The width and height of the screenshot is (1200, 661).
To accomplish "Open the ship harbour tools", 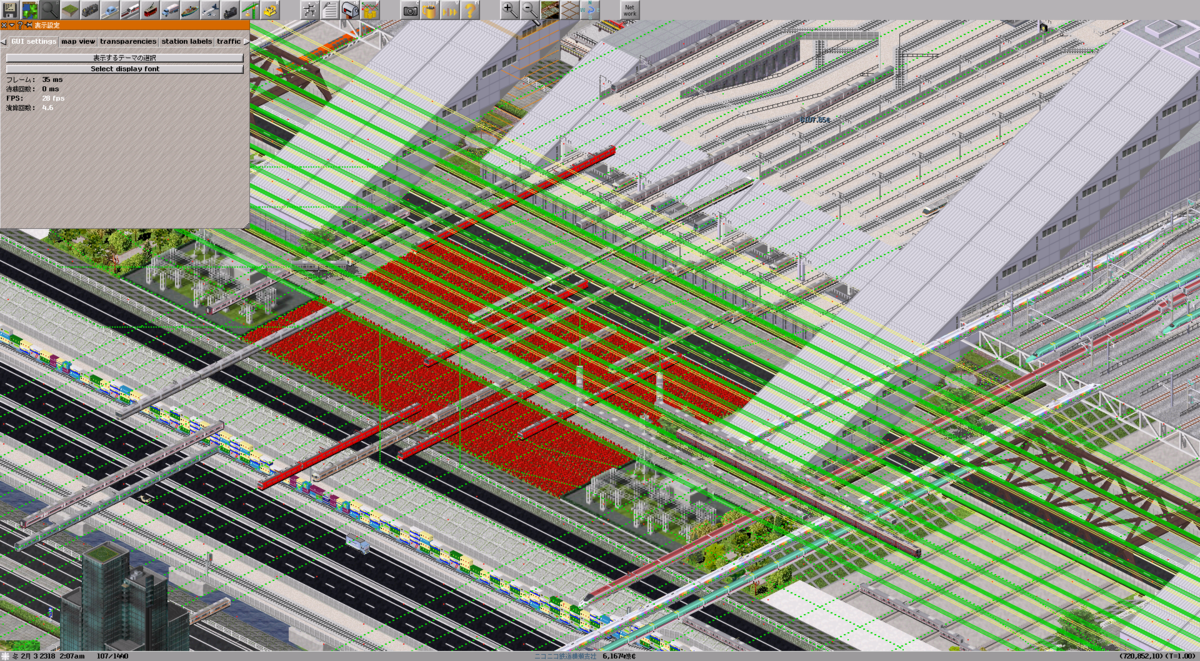I will (190, 10).
